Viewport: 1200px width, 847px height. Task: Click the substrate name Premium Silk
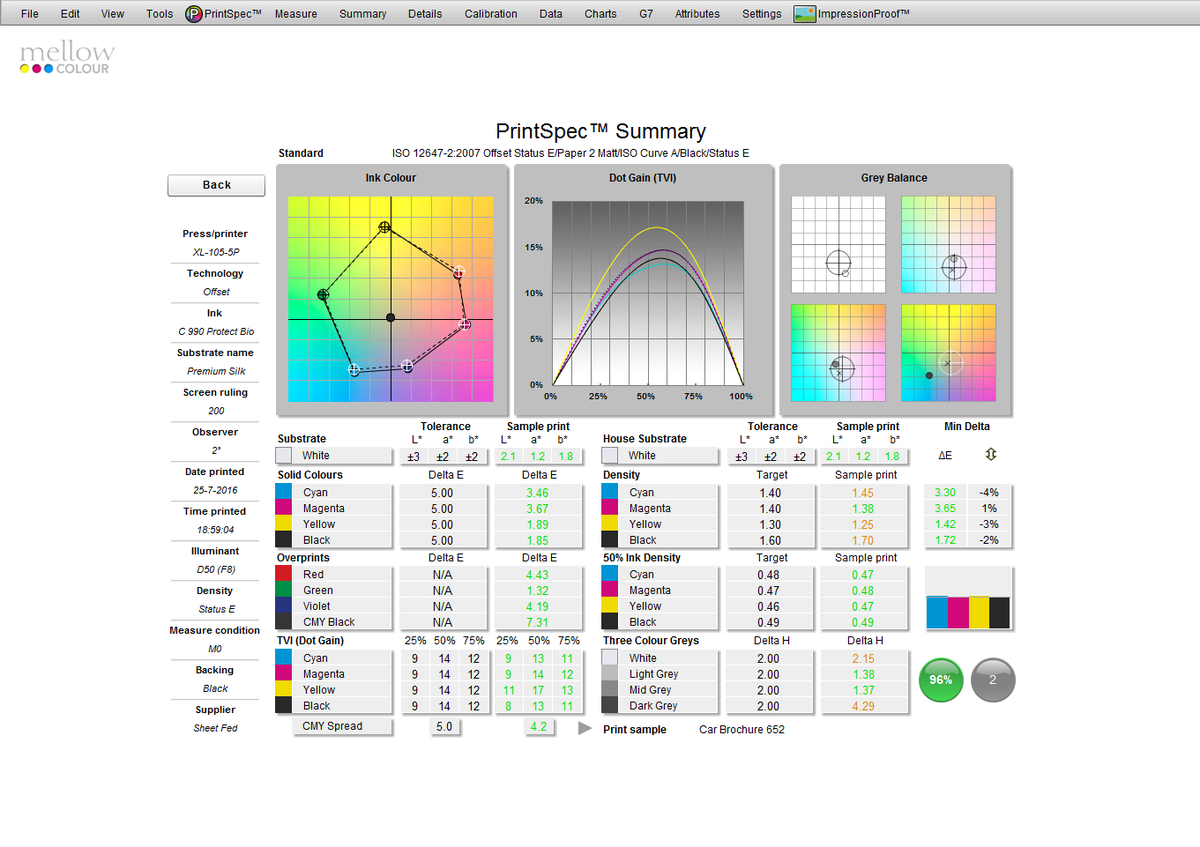pyautogui.click(x=215, y=371)
